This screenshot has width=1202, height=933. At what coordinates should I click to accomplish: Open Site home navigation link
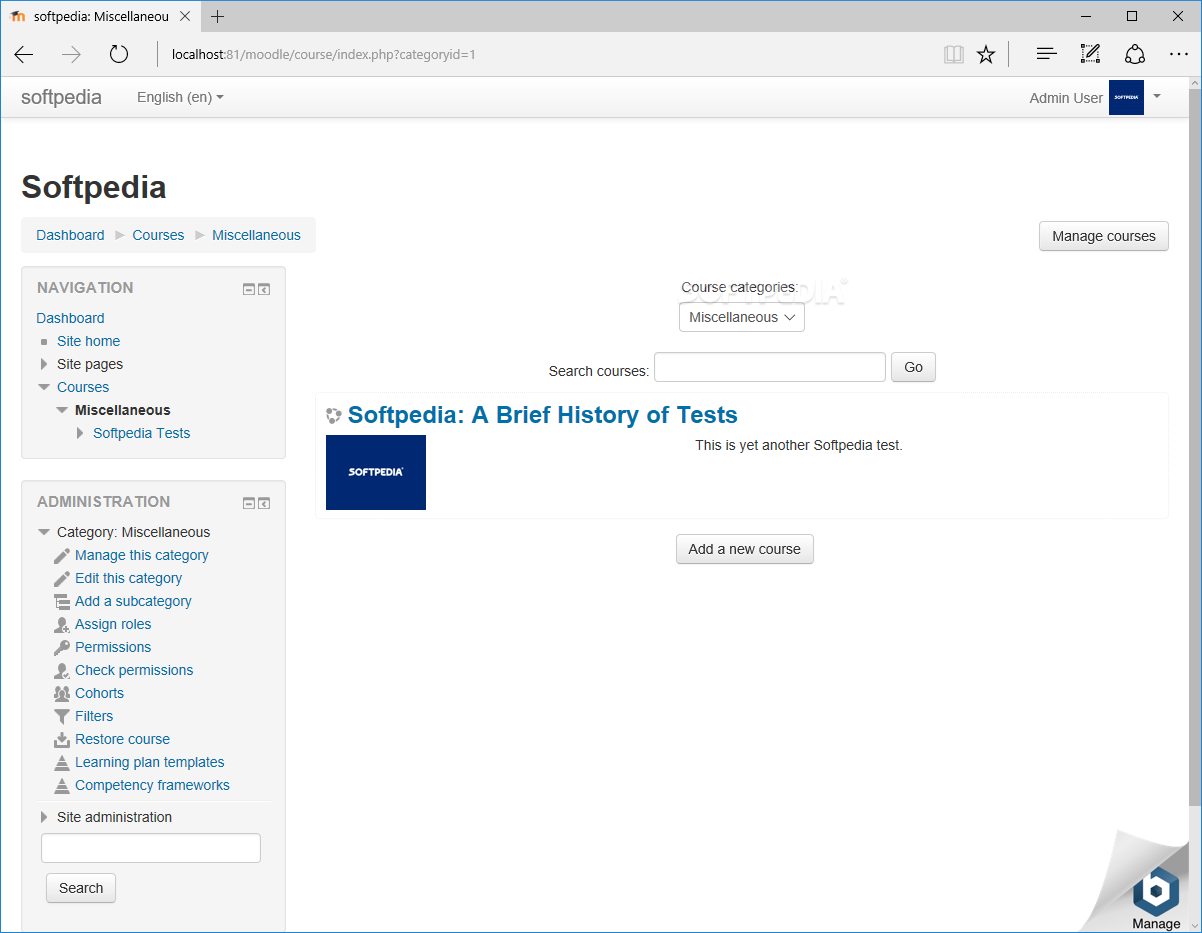tap(88, 341)
